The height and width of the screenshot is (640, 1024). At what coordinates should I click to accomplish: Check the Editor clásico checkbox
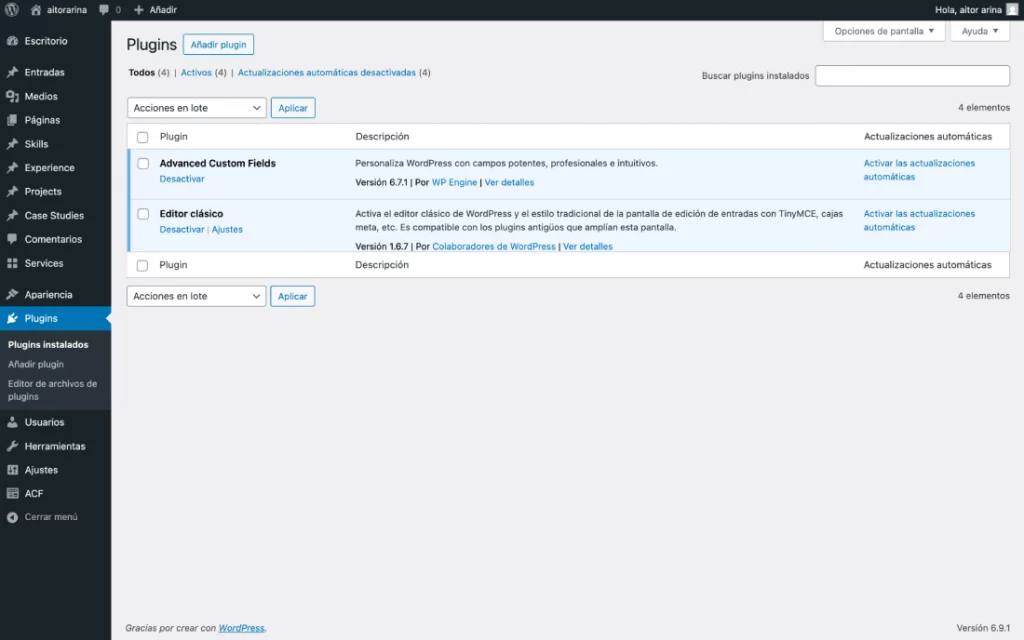point(143,213)
